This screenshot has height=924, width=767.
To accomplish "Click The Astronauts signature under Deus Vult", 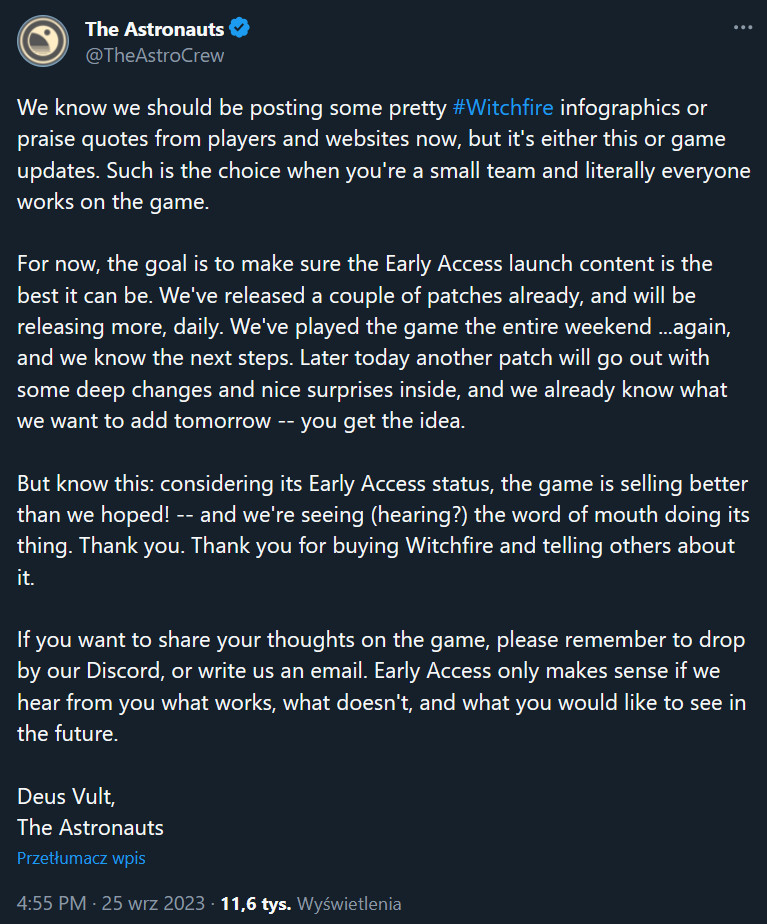I will coord(90,827).
